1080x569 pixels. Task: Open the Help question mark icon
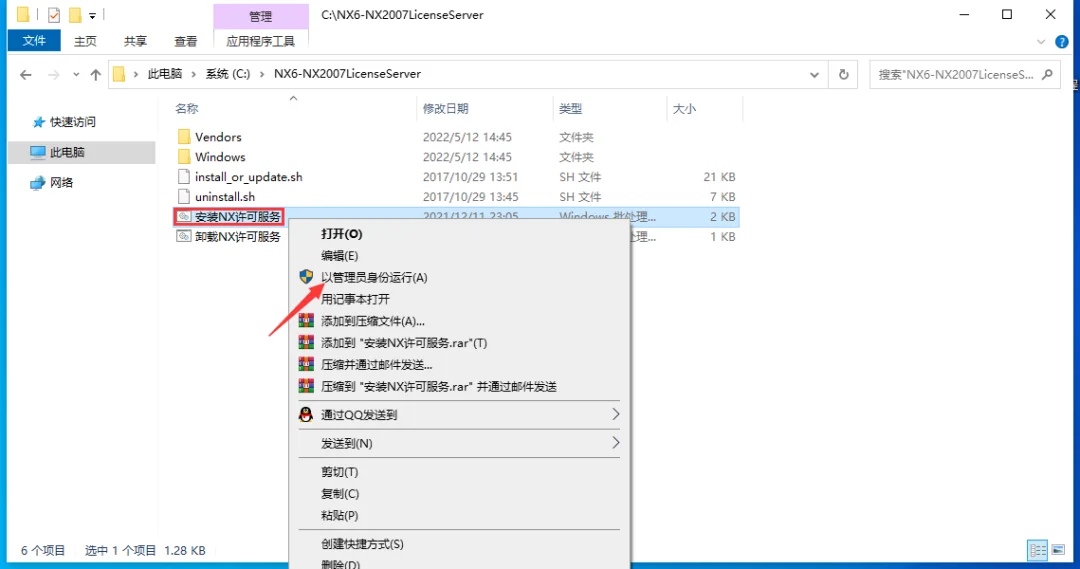coord(1061,42)
